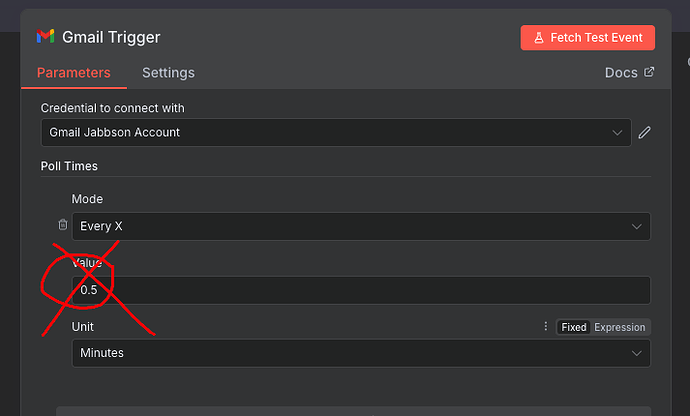Click the pencil icon to edit credential
The width and height of the screenshot is (690, 416).
645,132
